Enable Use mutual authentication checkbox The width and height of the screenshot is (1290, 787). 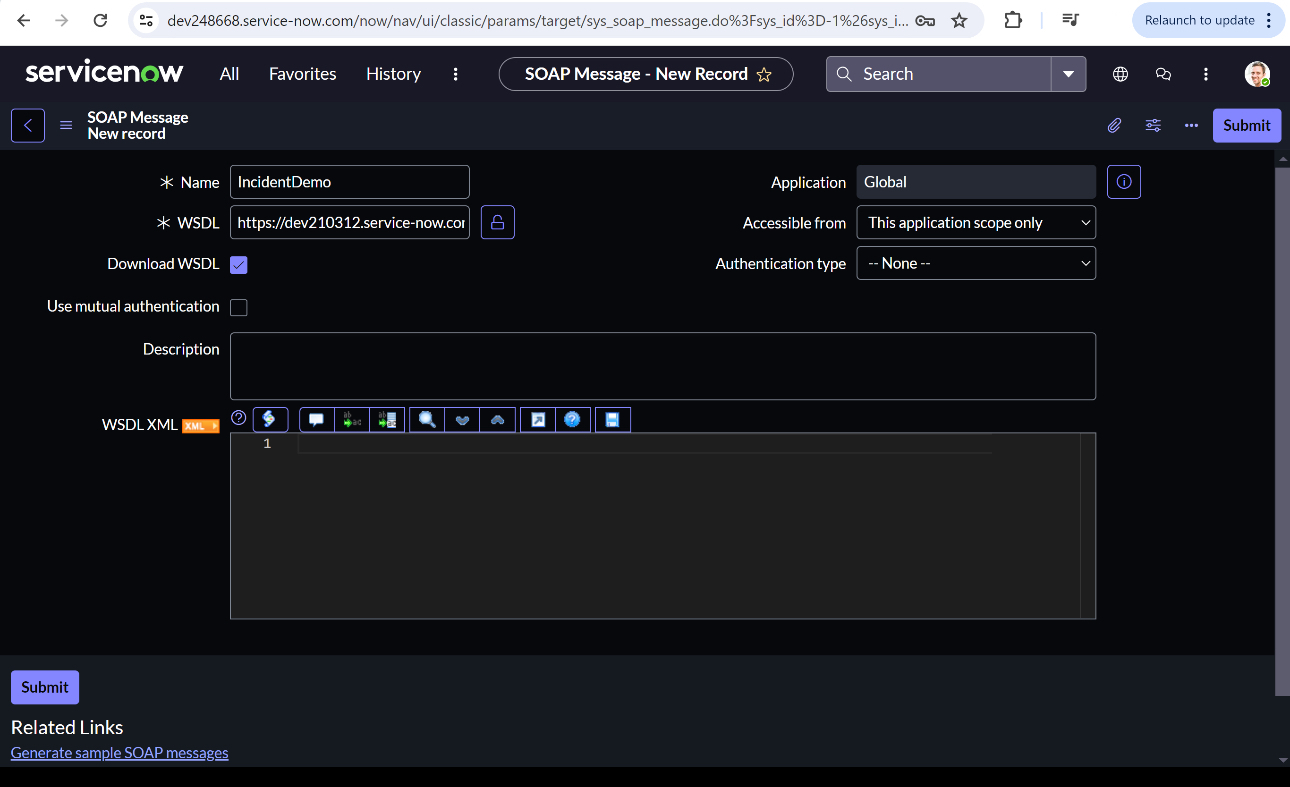tap(239, 307)
